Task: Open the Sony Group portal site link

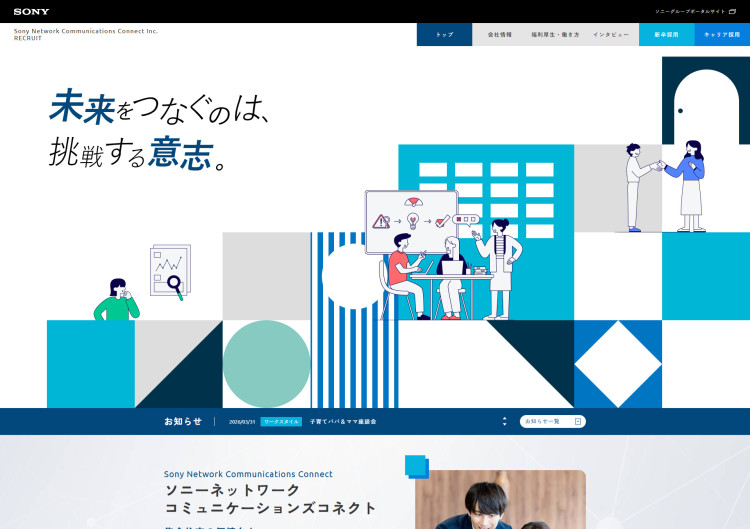Action: point(689,11)
